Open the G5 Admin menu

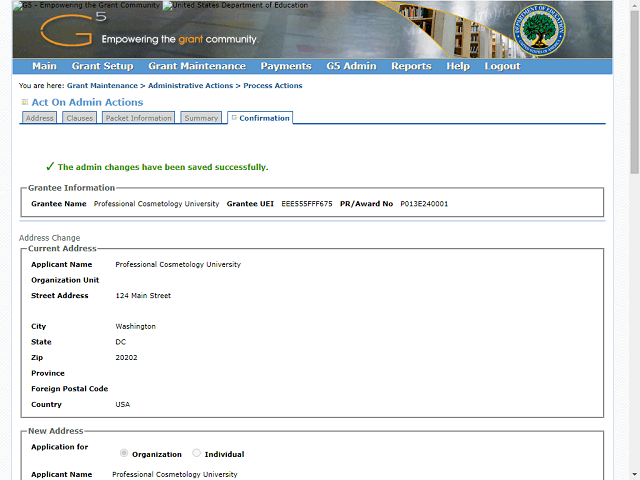pos(351,66)
